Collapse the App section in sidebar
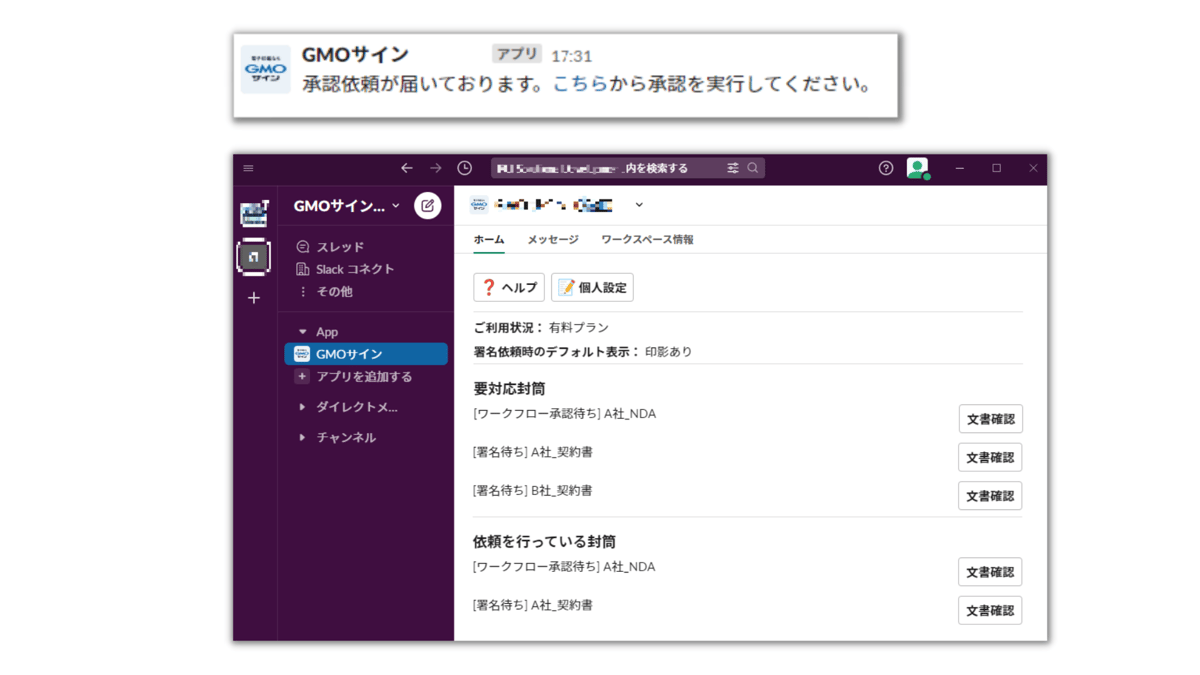The height and width of the screenshot is (675, 1200). 303,331
